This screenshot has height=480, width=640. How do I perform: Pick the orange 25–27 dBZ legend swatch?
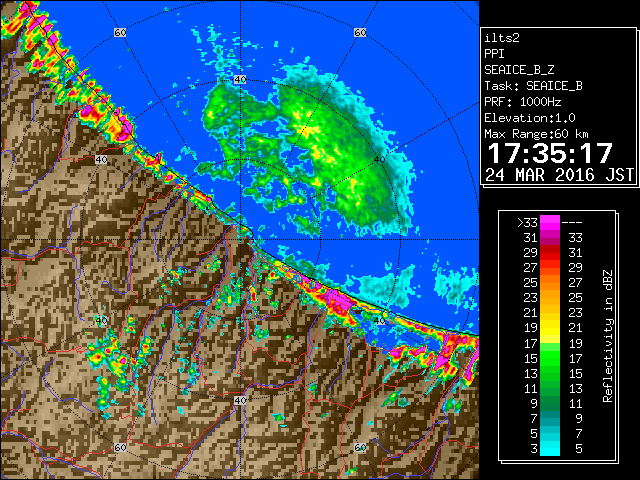click(x=550, y=283)
